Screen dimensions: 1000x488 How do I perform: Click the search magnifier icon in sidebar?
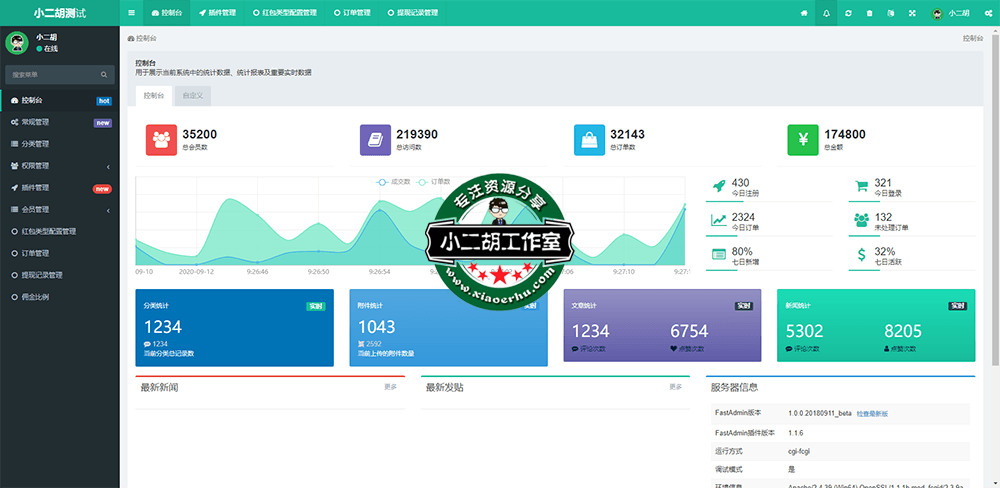pyautogui.click(x=103, y=75)
